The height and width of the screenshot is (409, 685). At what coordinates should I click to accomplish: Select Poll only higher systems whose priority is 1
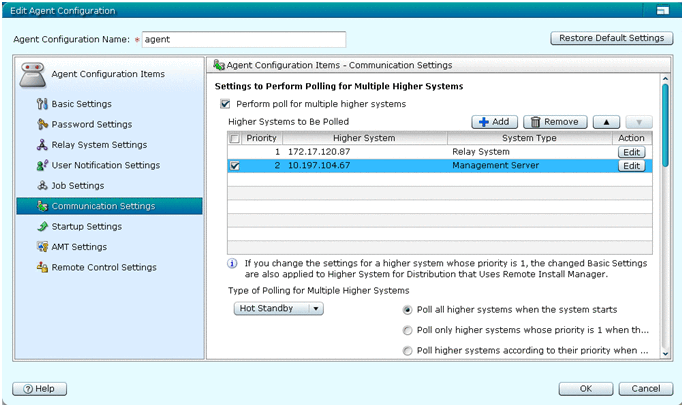[x=407, y=330]
